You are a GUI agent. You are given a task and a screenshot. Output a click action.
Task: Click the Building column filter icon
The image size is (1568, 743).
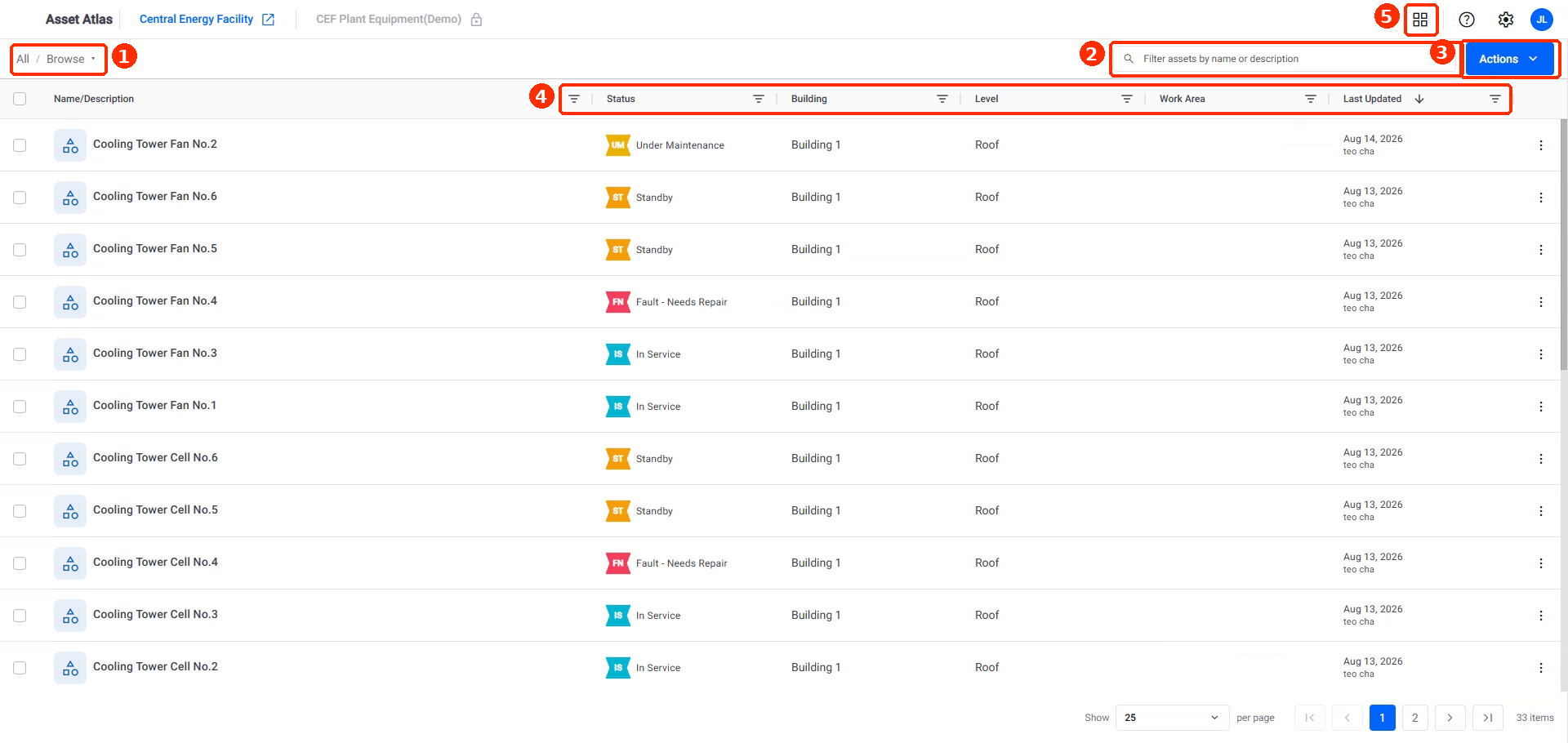point(942,99)
